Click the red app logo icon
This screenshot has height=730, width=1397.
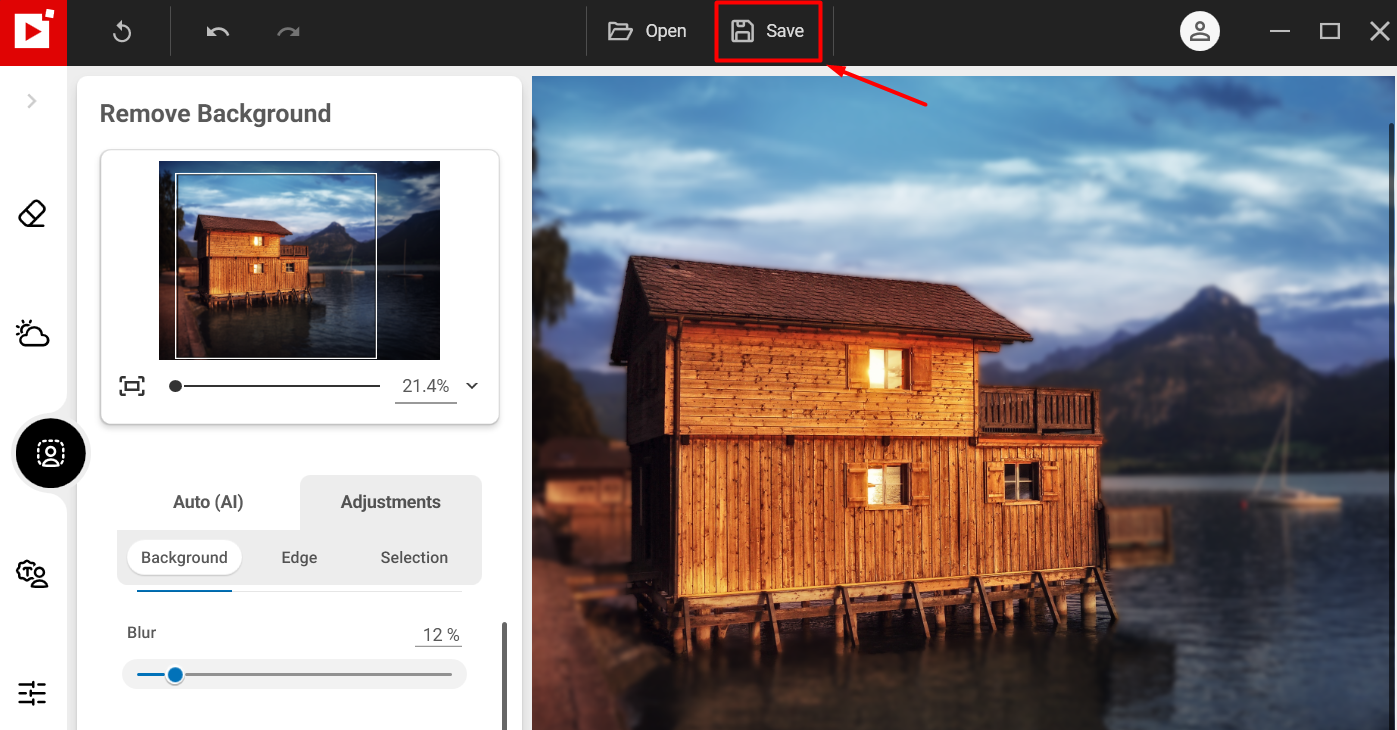[x=33, y=32]
